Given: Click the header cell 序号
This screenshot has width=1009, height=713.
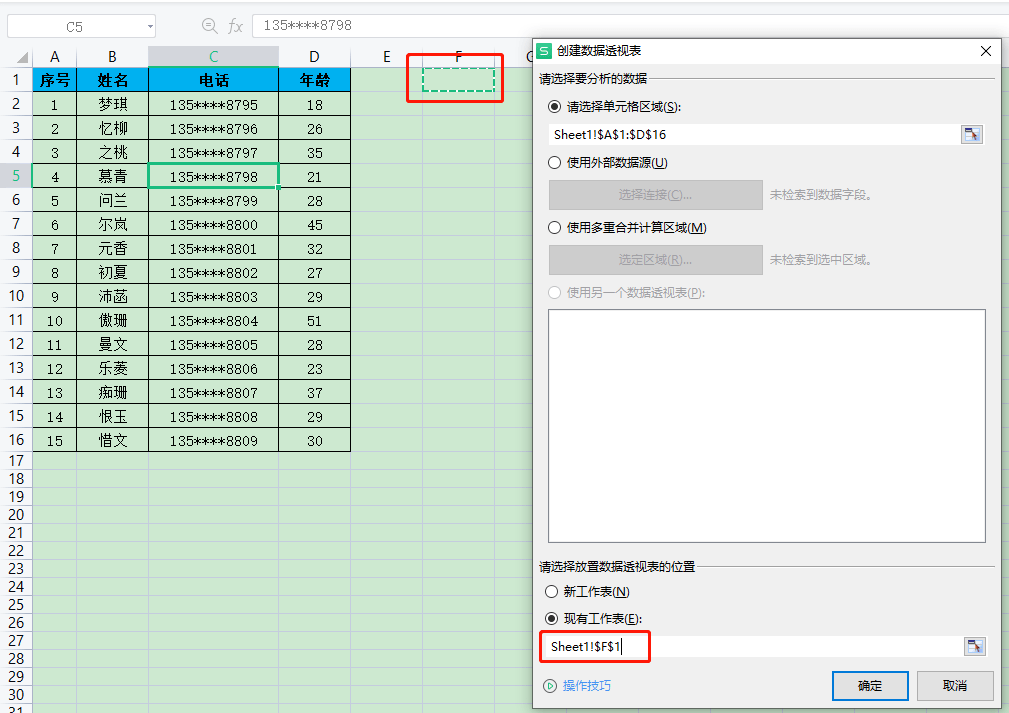Looking at the screenshot, I should (x=55, y=80).
